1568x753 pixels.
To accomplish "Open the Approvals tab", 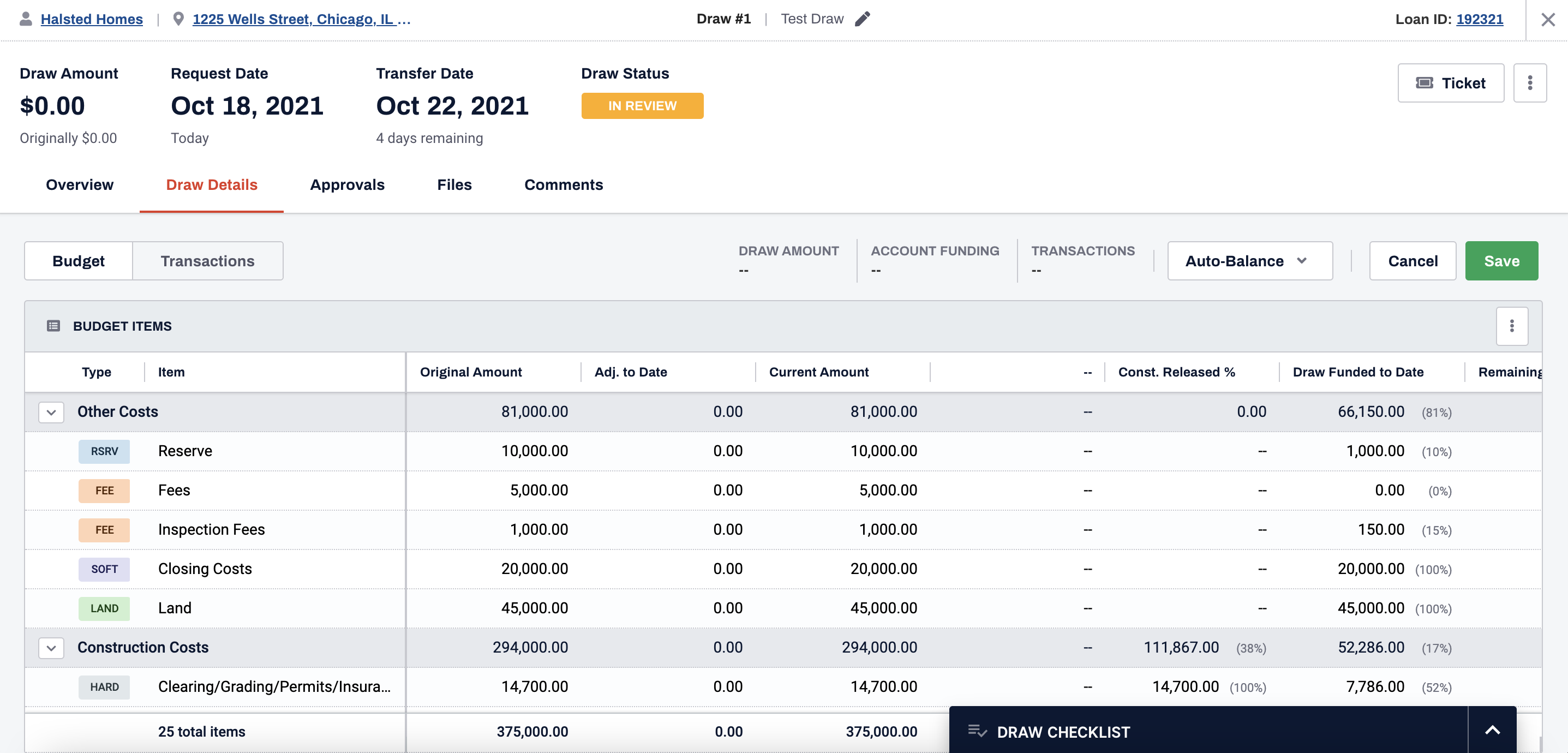I will click(x=347, y=184).
